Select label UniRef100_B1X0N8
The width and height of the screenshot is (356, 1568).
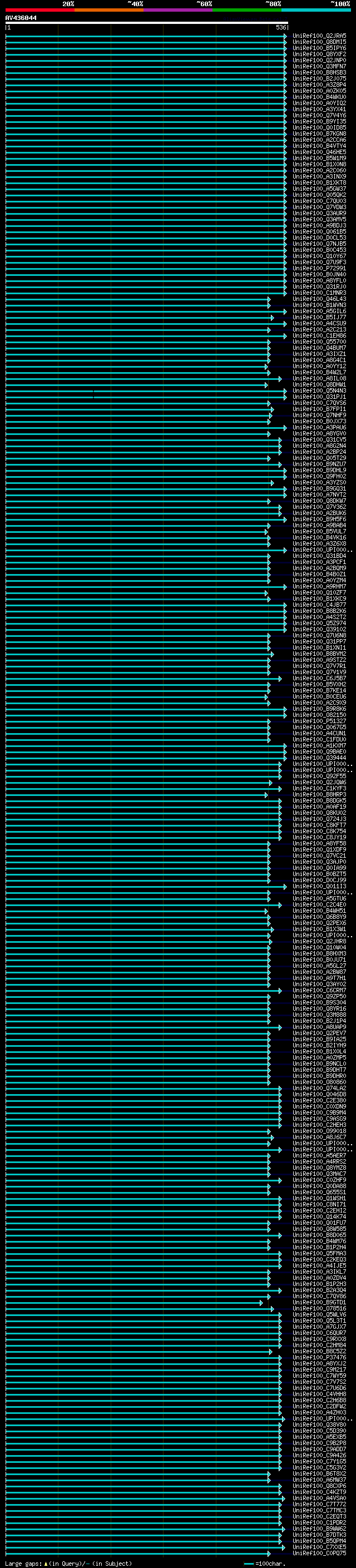tap(319, 164)
